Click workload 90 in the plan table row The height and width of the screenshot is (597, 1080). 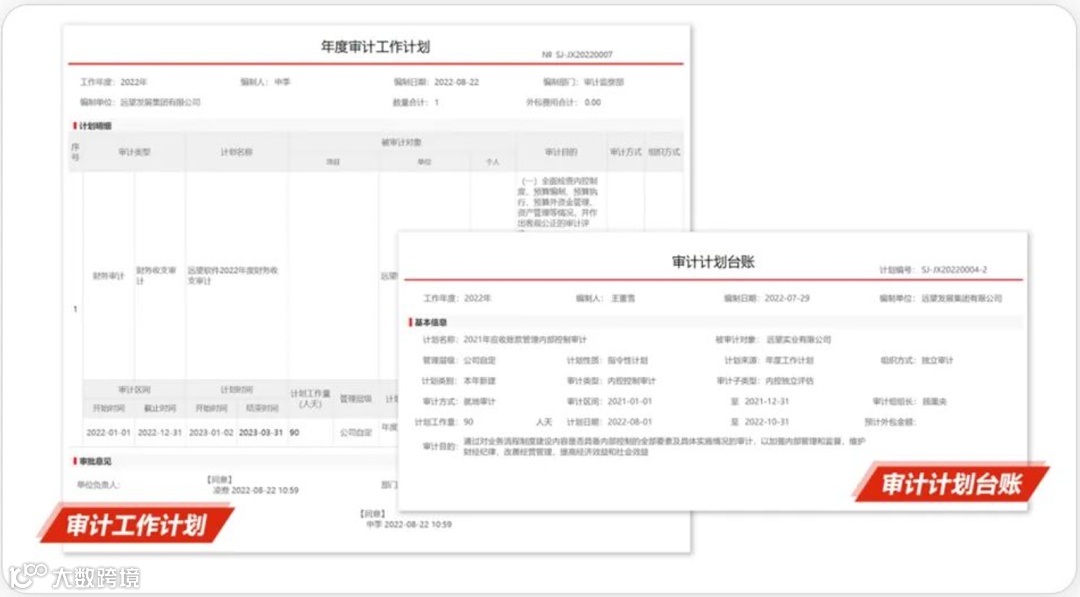[294, 433]
